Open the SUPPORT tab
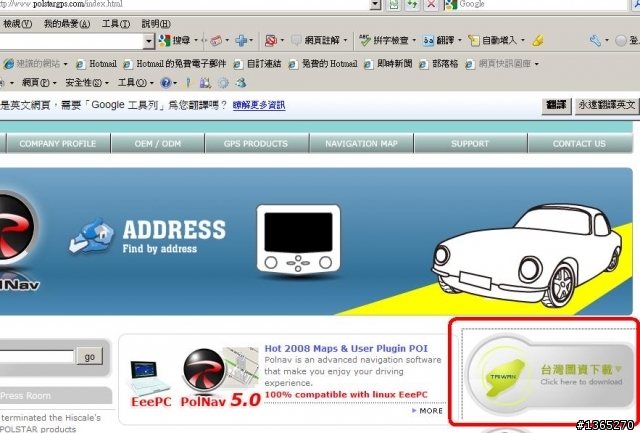Image resolution: width=640 pixels, height=433 pixels. [x=470, y=144]
